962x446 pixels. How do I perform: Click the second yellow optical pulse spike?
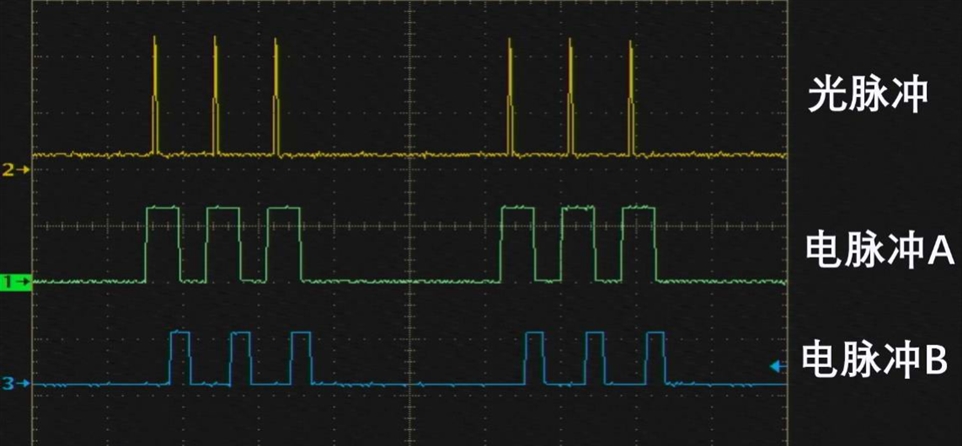click(215, 100)
